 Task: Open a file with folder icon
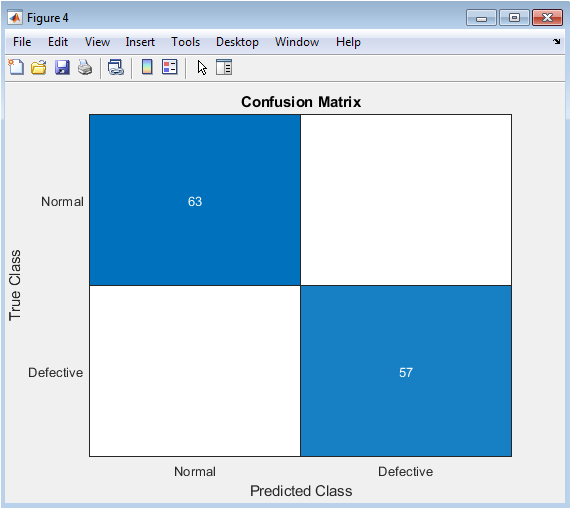[39, 67]
